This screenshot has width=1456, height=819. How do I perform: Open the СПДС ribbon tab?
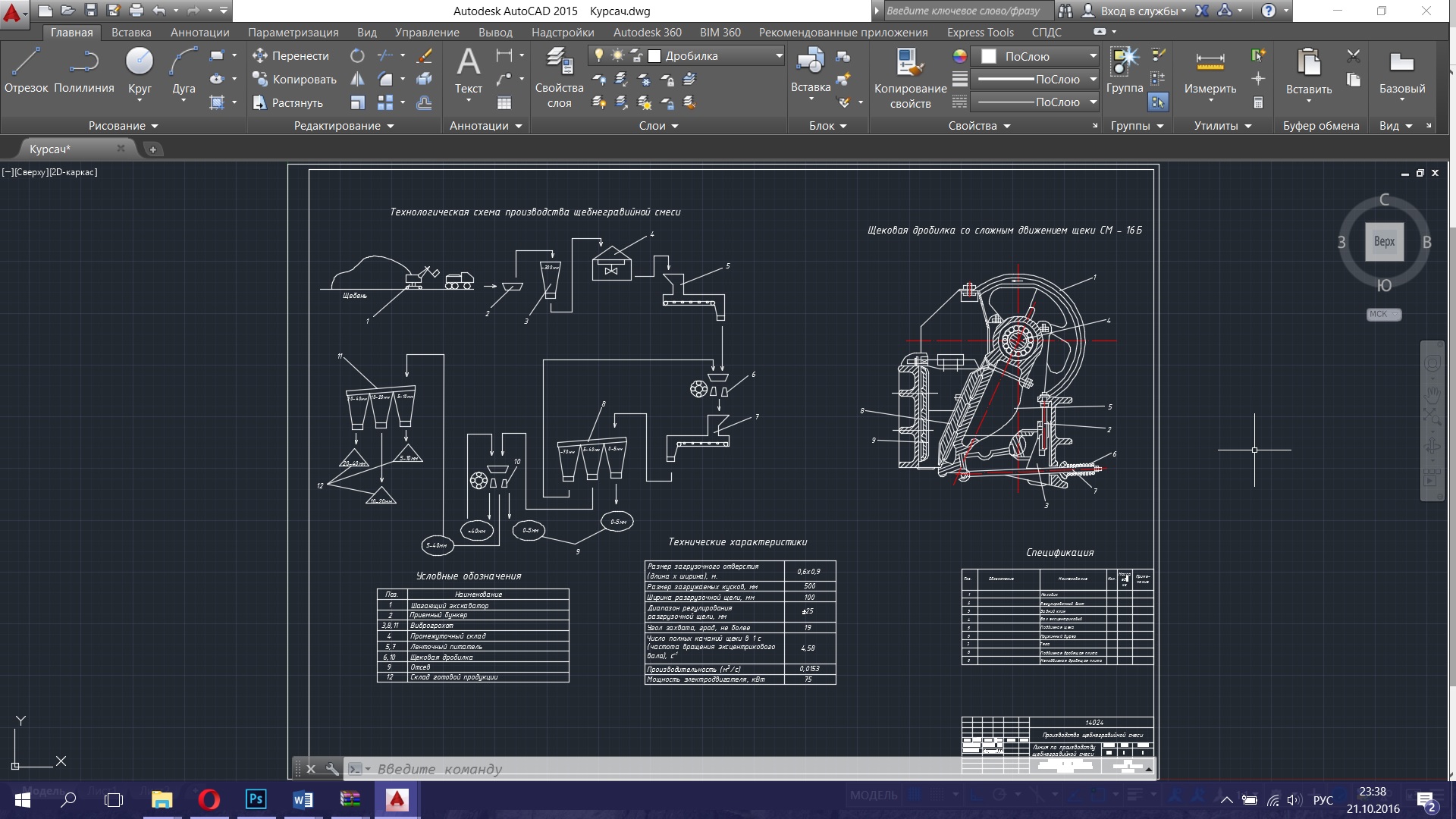point(1046,33)
